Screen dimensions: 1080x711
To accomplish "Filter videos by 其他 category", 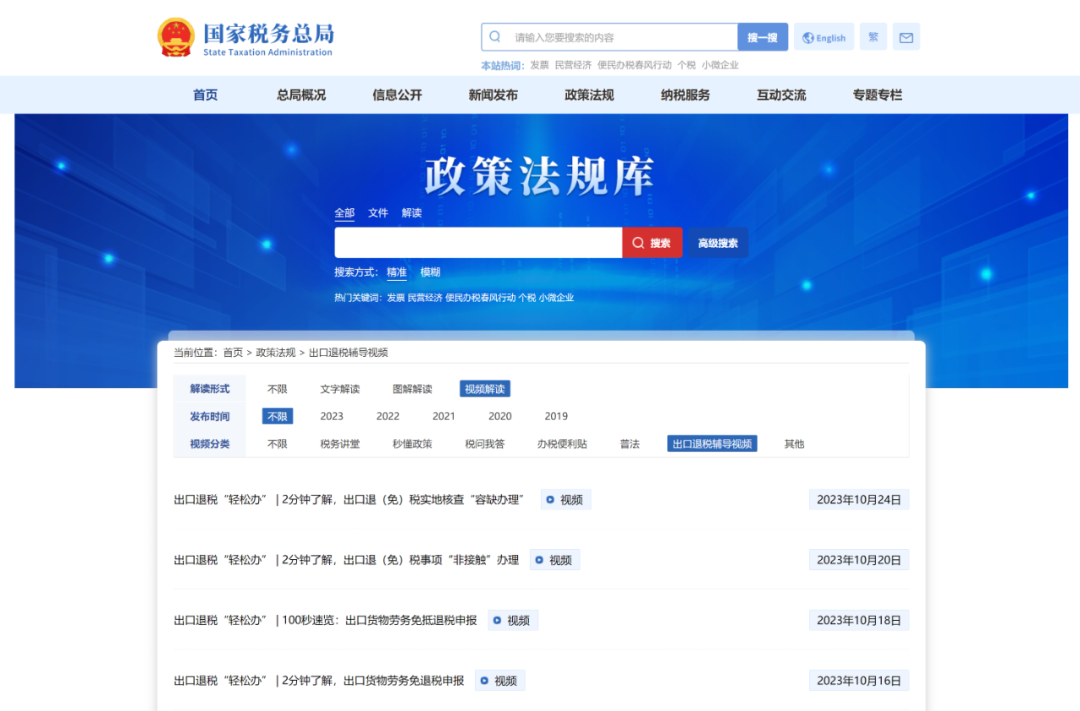I will (x=794, y=444).
